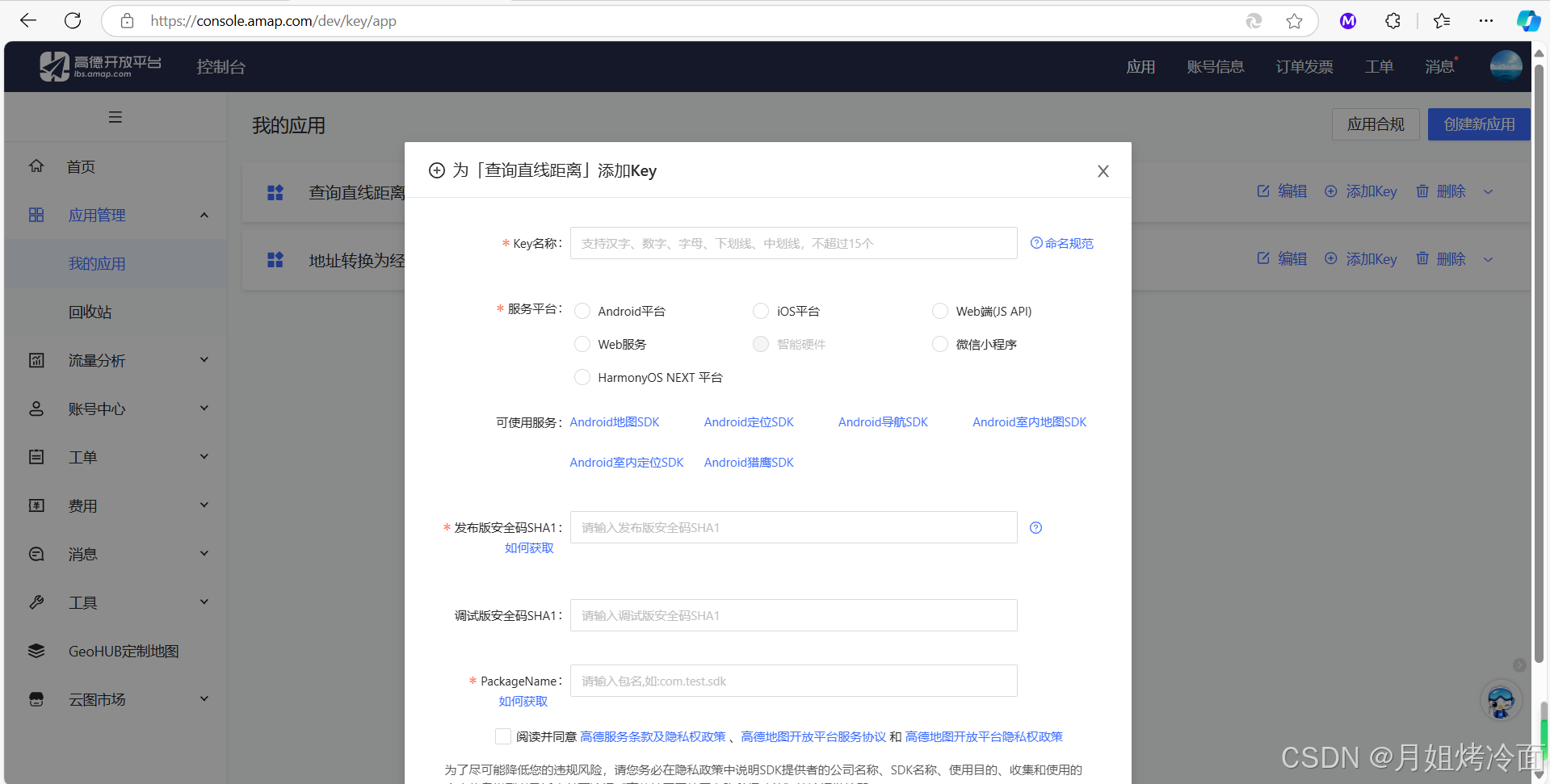Select the Web端(JS API) platform option
Image resolution: width=1550 pixels, height=784 pixels.
pyautogui.click(x=939, y=310)
